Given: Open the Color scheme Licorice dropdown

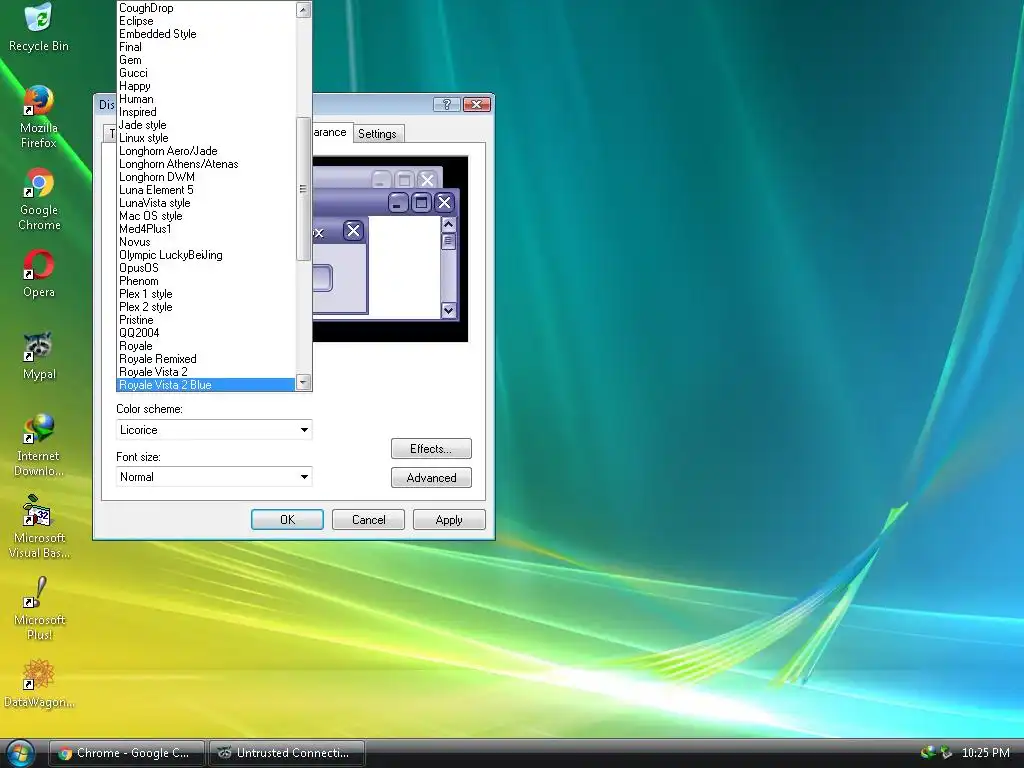Looking at the screenshot, I should [214, 430].
